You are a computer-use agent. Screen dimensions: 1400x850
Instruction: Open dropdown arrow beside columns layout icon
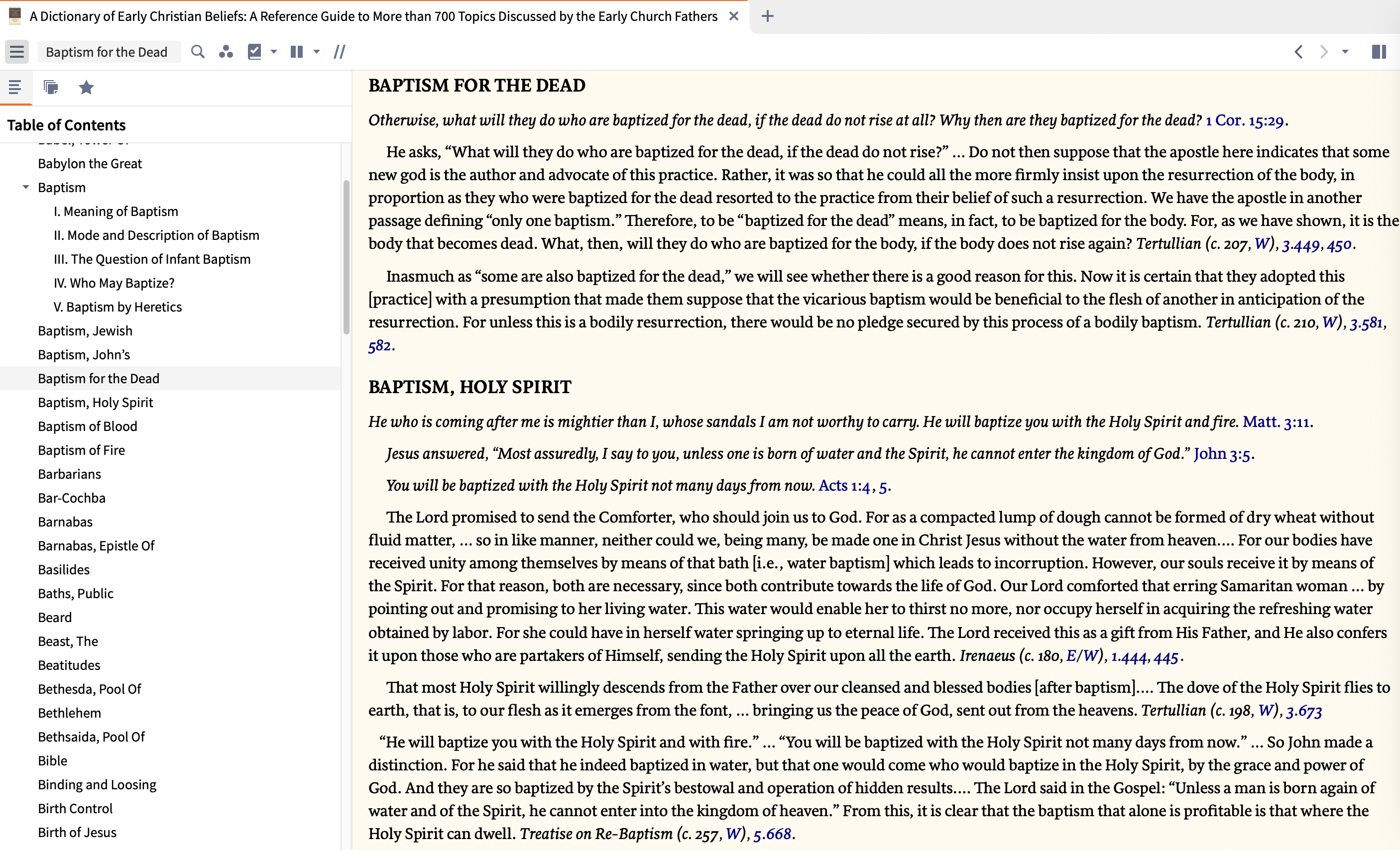(x=317, y=52)
